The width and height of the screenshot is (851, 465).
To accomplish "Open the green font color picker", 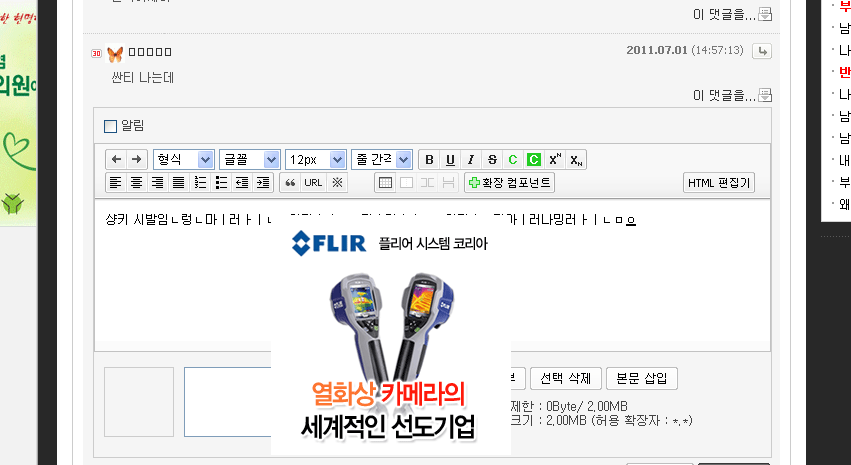I will click(513, 160).
